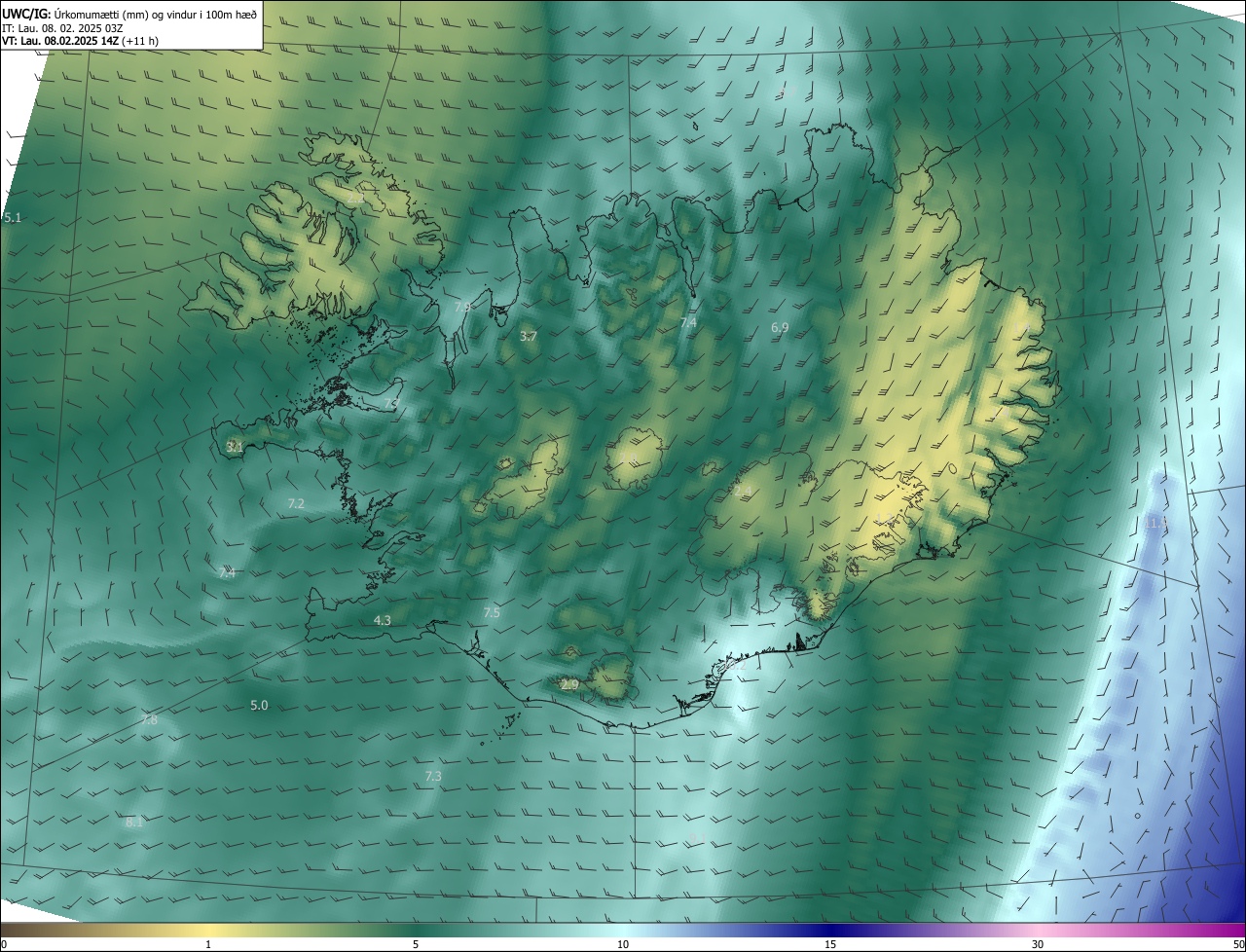Click the 3.7 value label on the map
This screenshot has height=952, width=1246.
(x=529, y=336)
